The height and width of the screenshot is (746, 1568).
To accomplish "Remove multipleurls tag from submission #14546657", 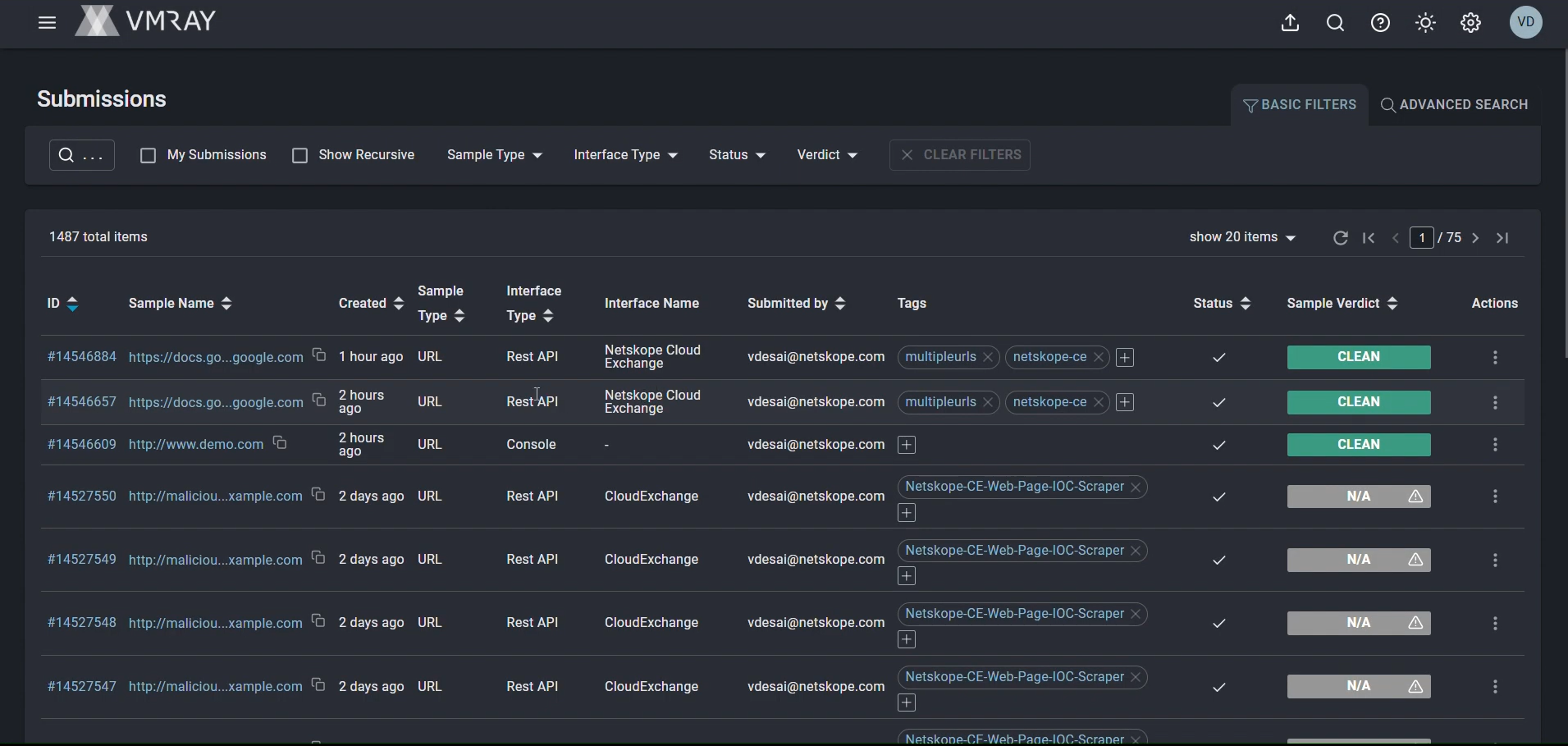I will 989,403.
